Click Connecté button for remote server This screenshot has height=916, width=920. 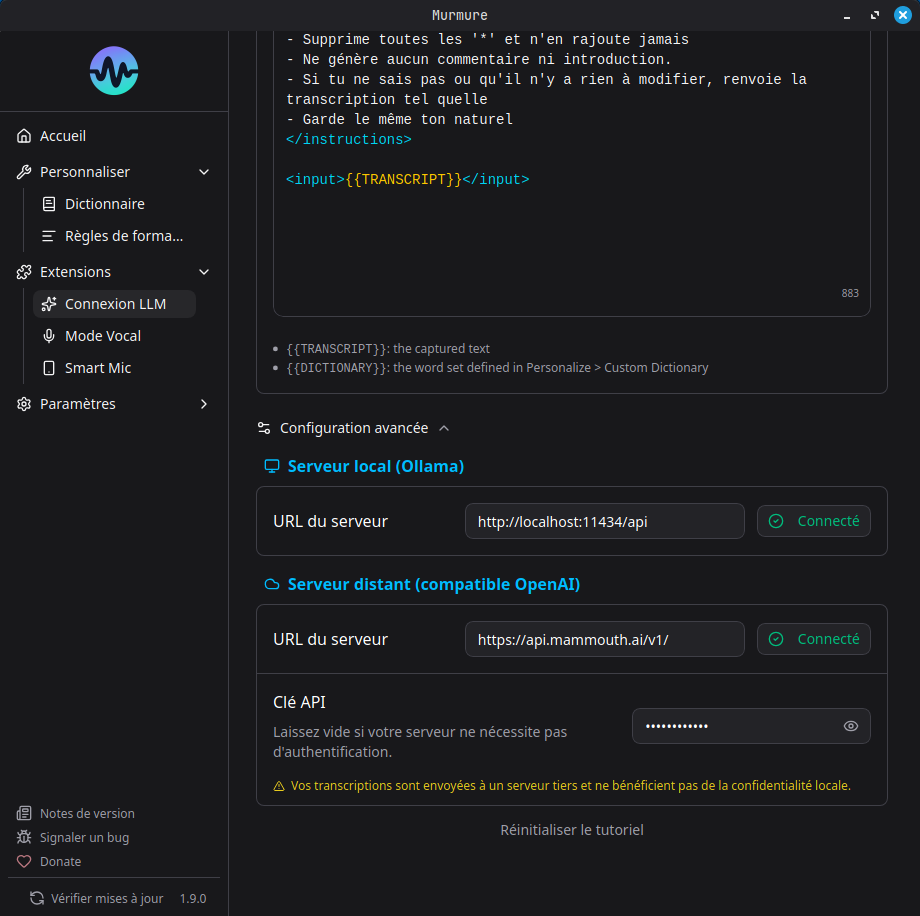pos(813,639)
